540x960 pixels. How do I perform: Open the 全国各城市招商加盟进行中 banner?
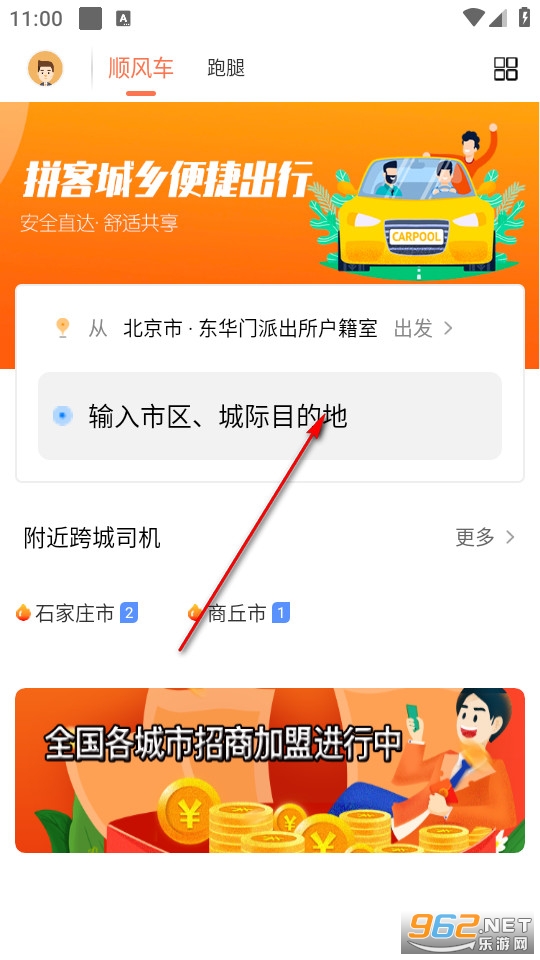pyautogui.click(x=270, y=770)
